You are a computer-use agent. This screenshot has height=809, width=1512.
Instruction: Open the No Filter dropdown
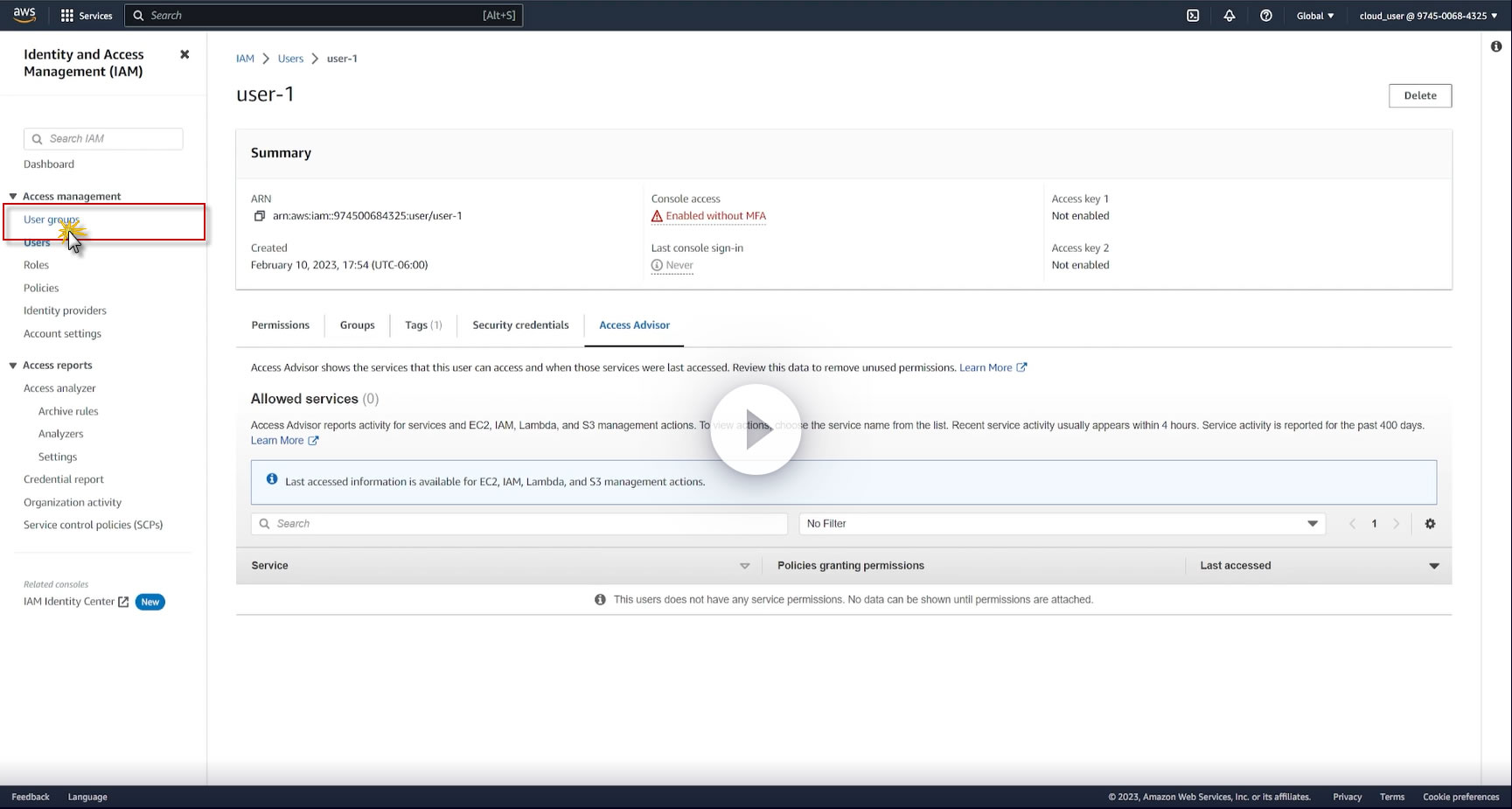1063,524
